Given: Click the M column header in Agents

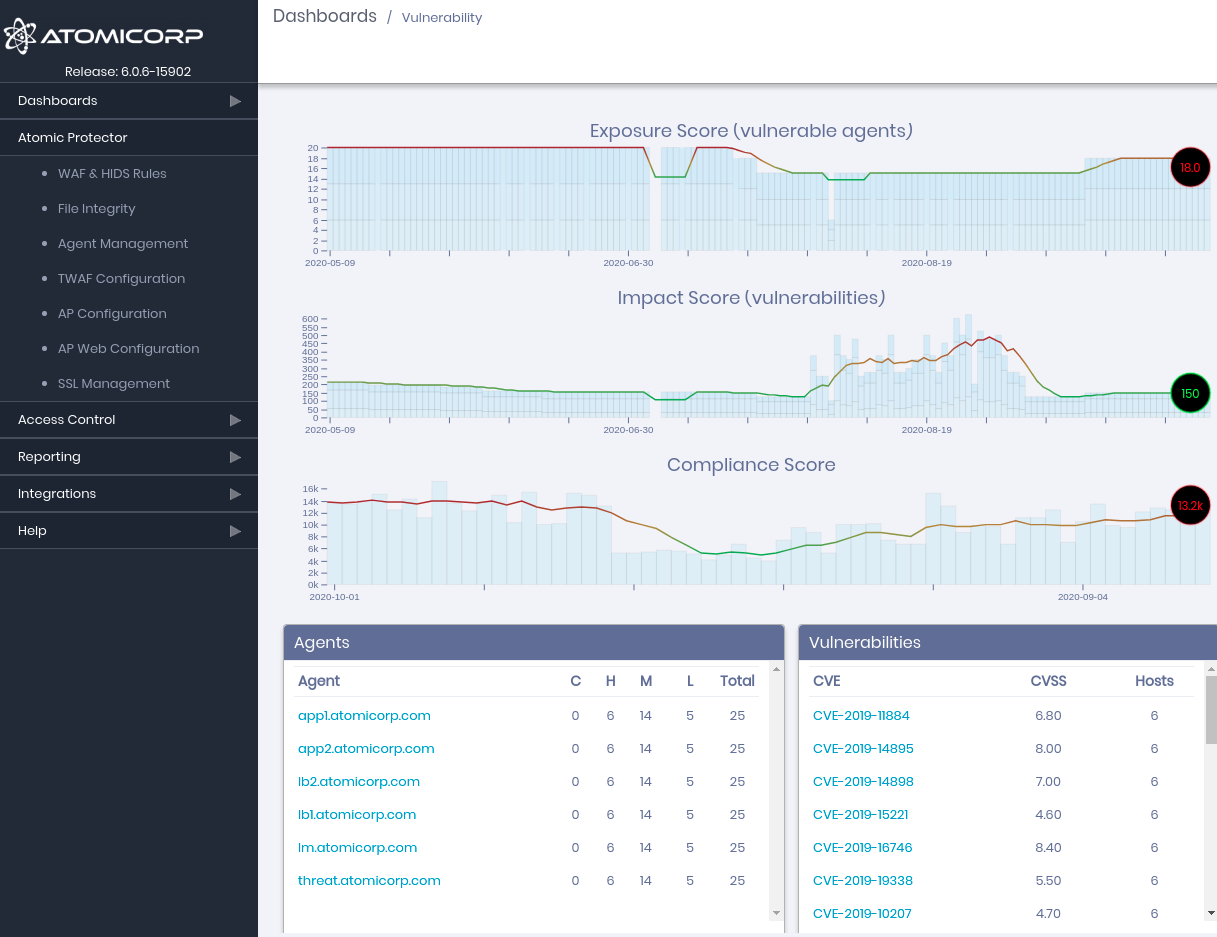Looking at the screenshot, I should [x=646, y=681].
